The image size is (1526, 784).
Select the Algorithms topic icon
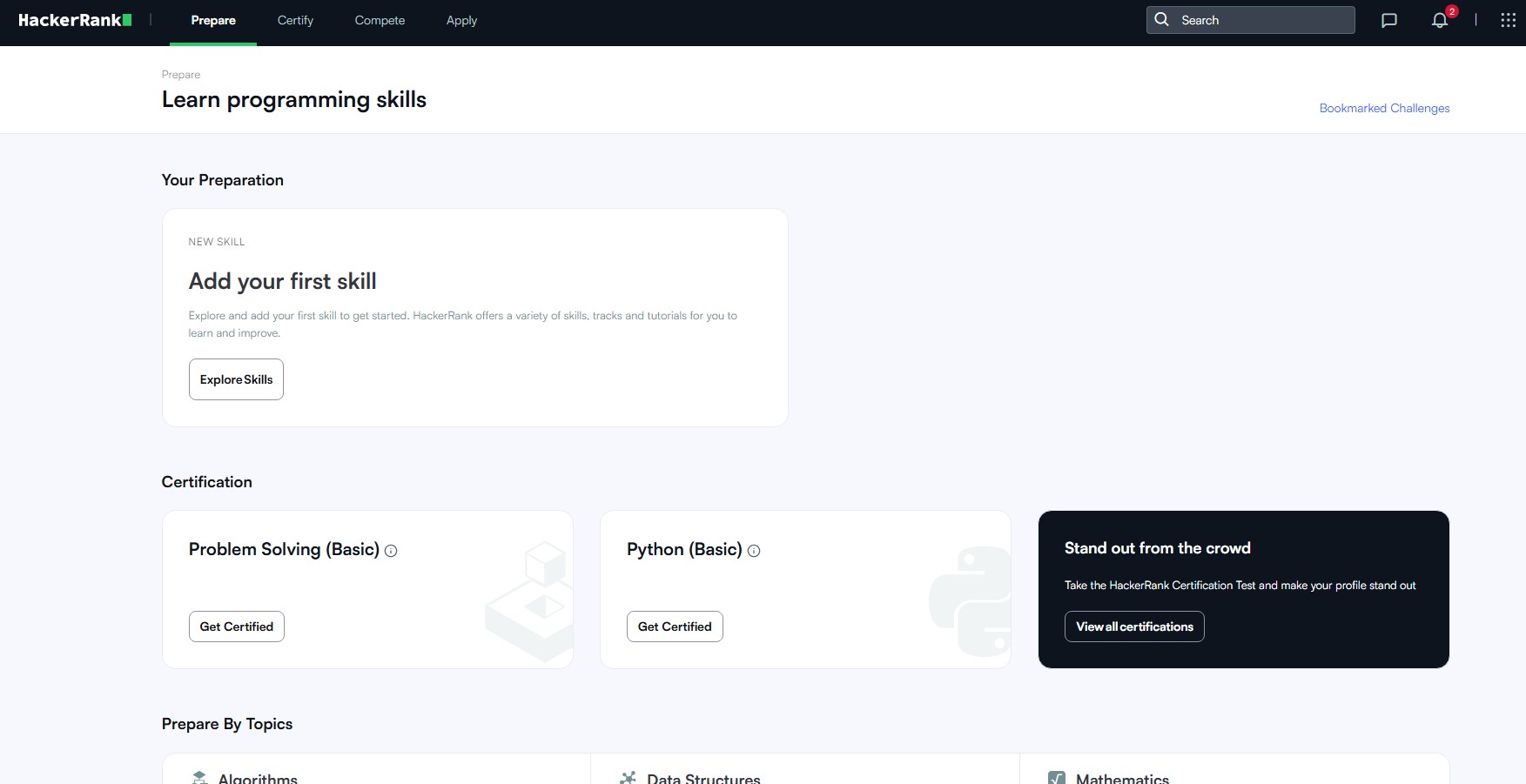click(201, 777)
